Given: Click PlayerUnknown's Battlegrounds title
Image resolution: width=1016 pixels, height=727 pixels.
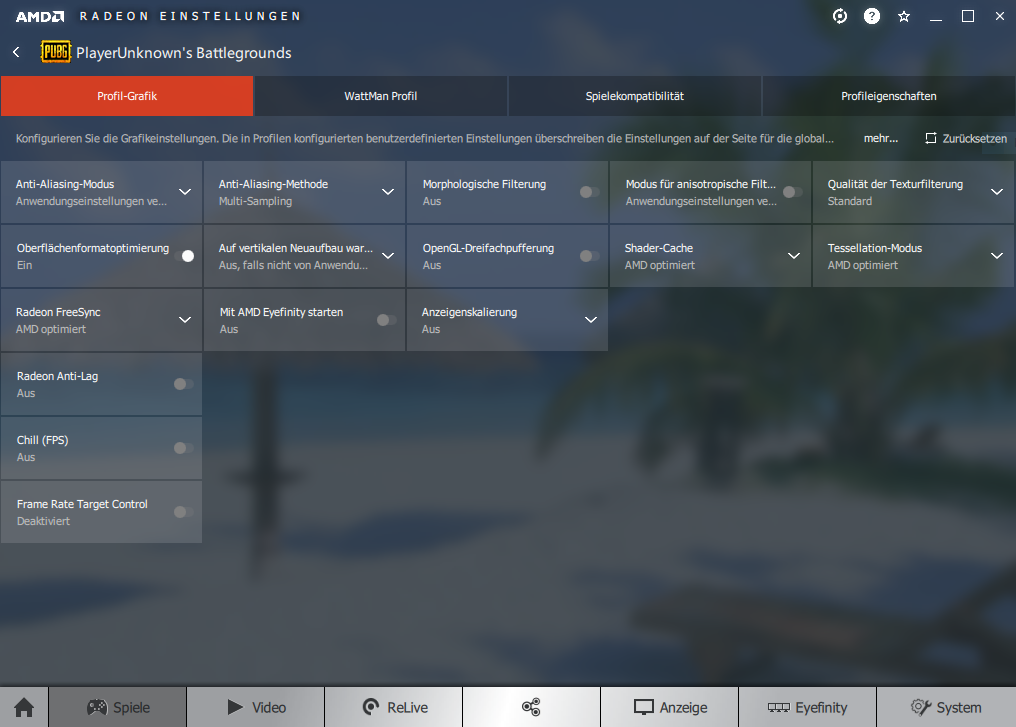Looking at the screenshot, I should tap(183, 52).
